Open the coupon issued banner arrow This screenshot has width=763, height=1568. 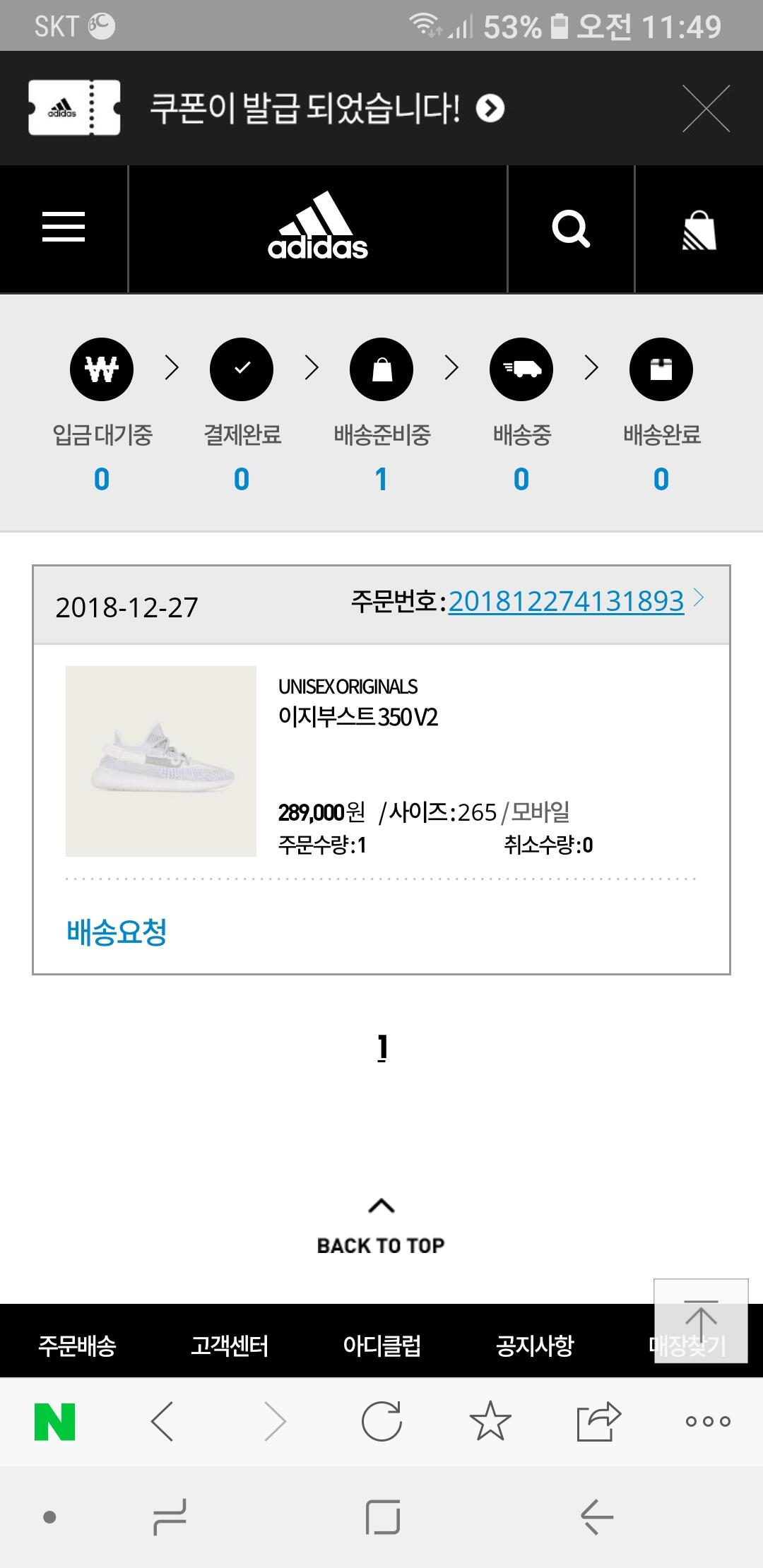[x=490, y=108]
